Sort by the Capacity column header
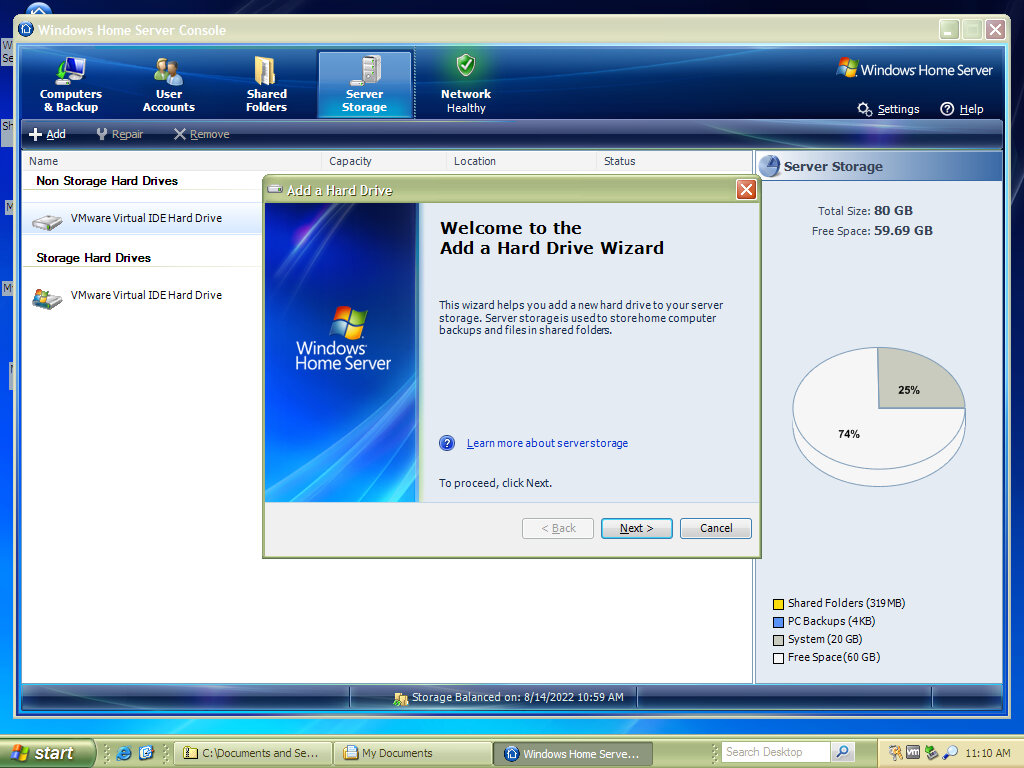The image size is (1024, 768). (x=350, y=161)
